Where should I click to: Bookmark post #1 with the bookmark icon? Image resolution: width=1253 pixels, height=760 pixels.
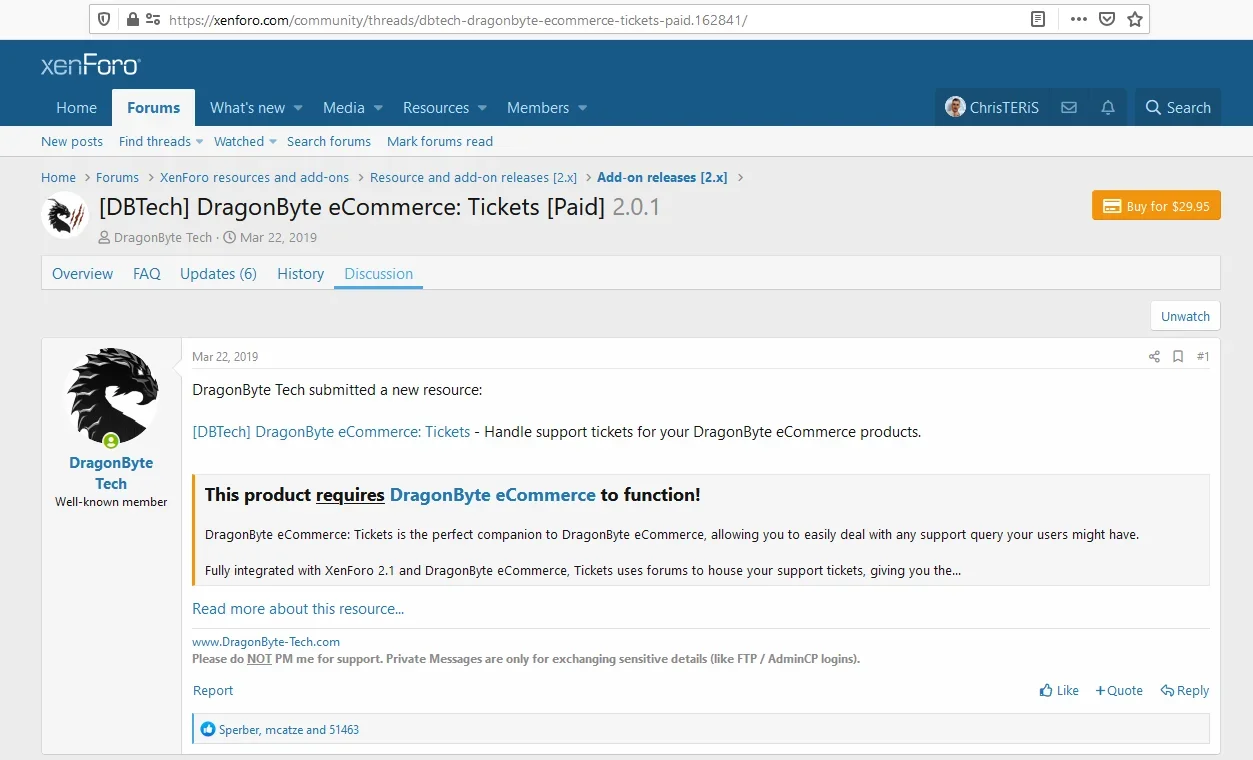1178,357
